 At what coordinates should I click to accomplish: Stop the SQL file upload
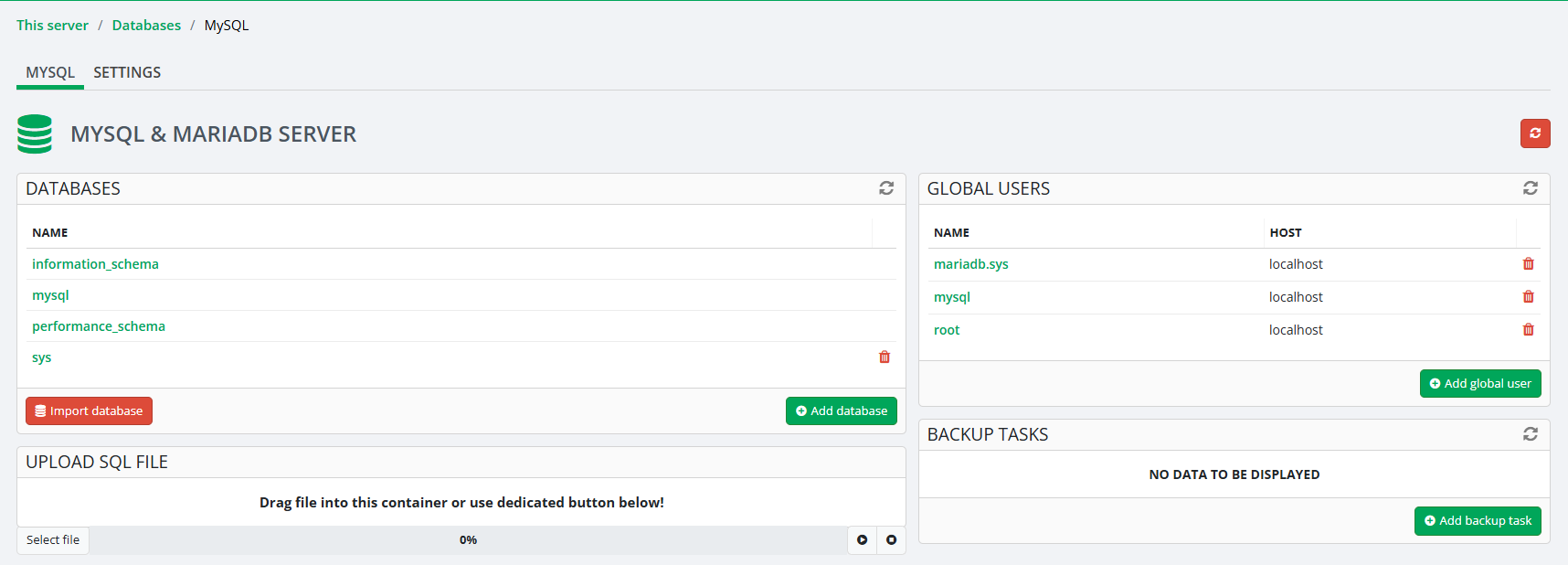(x=891, y=540)
